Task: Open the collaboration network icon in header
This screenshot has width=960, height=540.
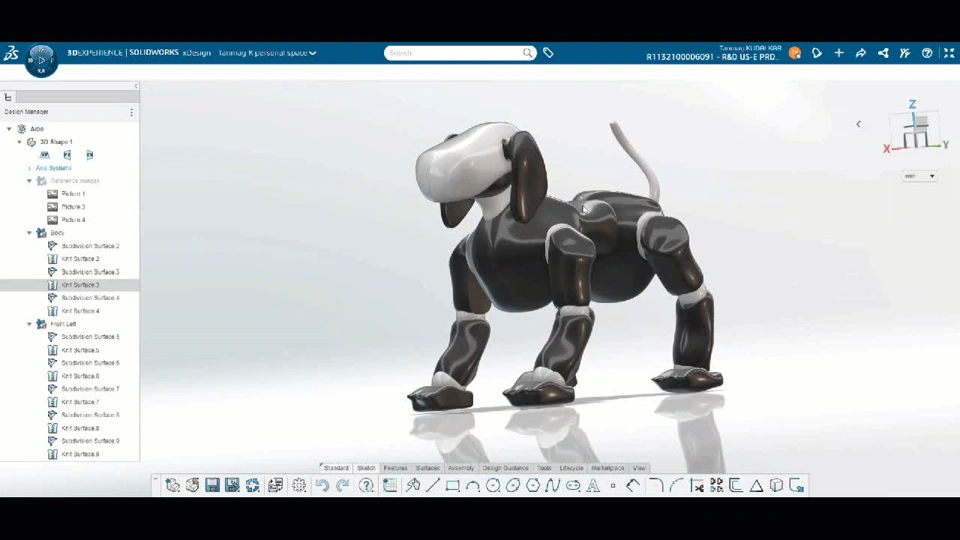Action: 883,53
